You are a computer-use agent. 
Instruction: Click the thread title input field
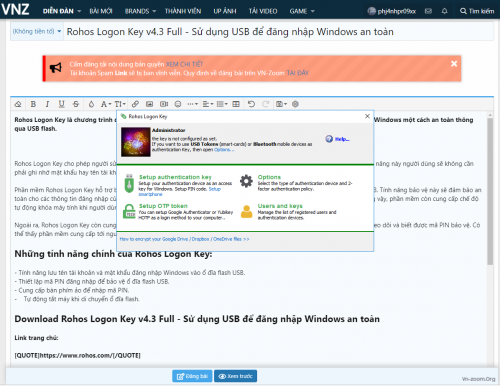click(x=279, y=32)
